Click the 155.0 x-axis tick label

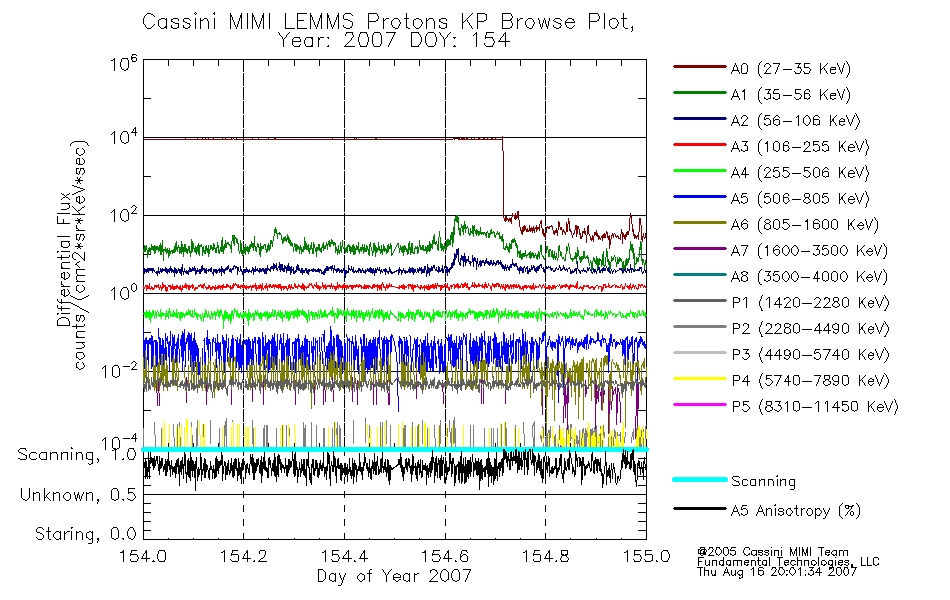646,556
